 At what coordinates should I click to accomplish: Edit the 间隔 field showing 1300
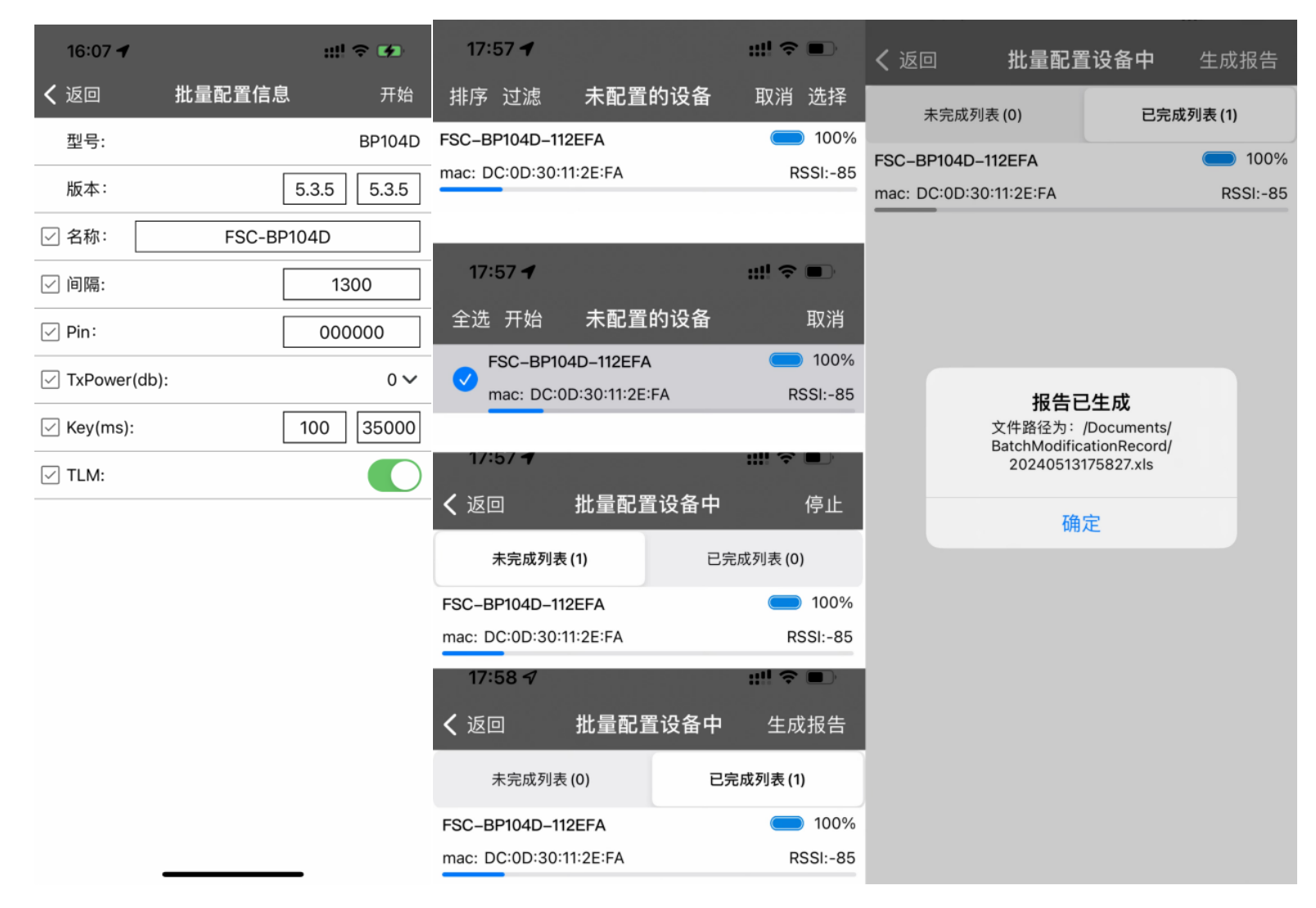point(351,285)
